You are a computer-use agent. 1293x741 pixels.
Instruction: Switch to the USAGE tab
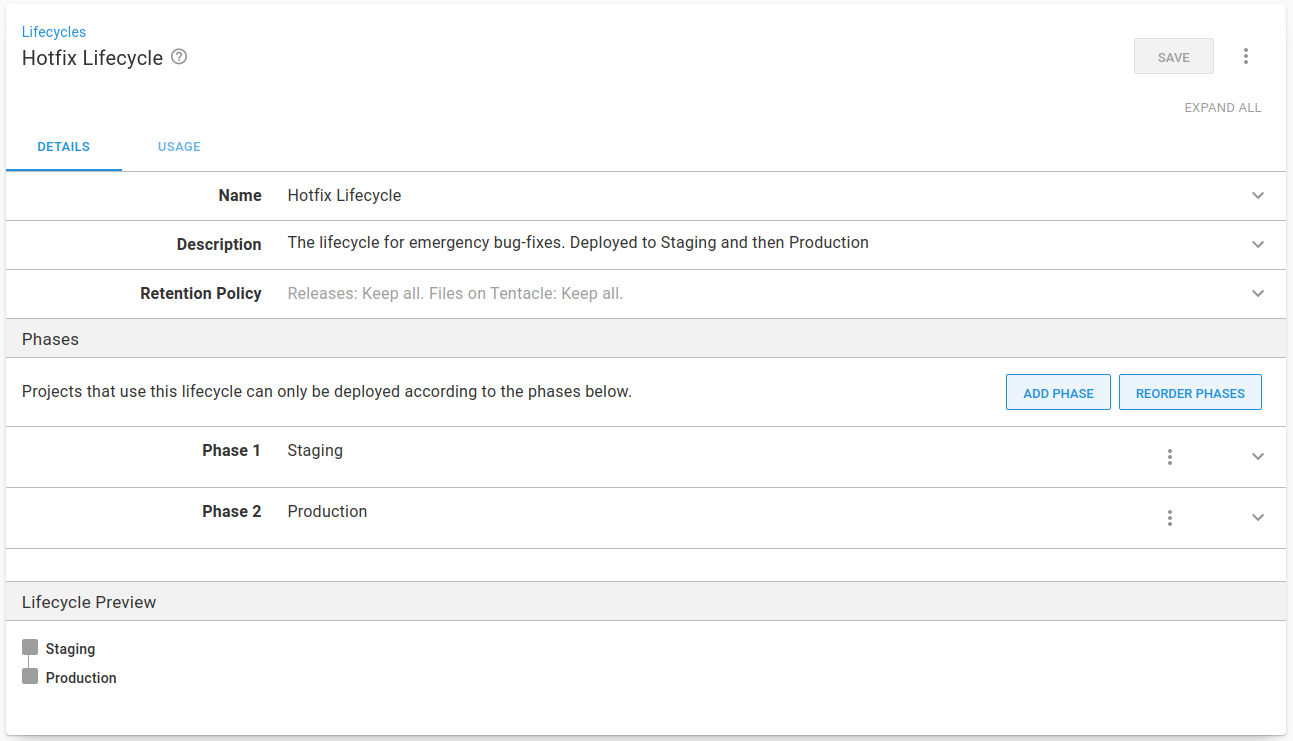[x=179, y=146]
